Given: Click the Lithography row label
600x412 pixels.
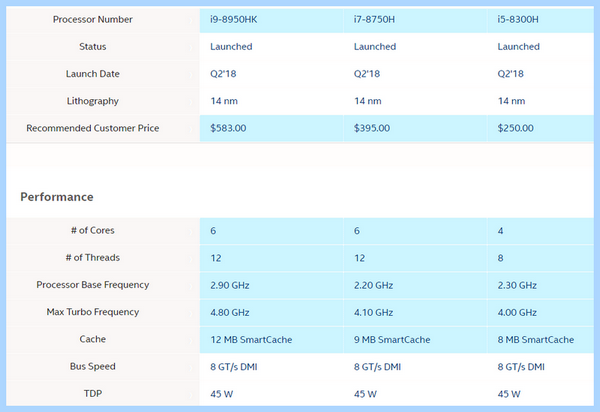Looking at the screenshot, I should pyautogui.click(x=93, y=101).
